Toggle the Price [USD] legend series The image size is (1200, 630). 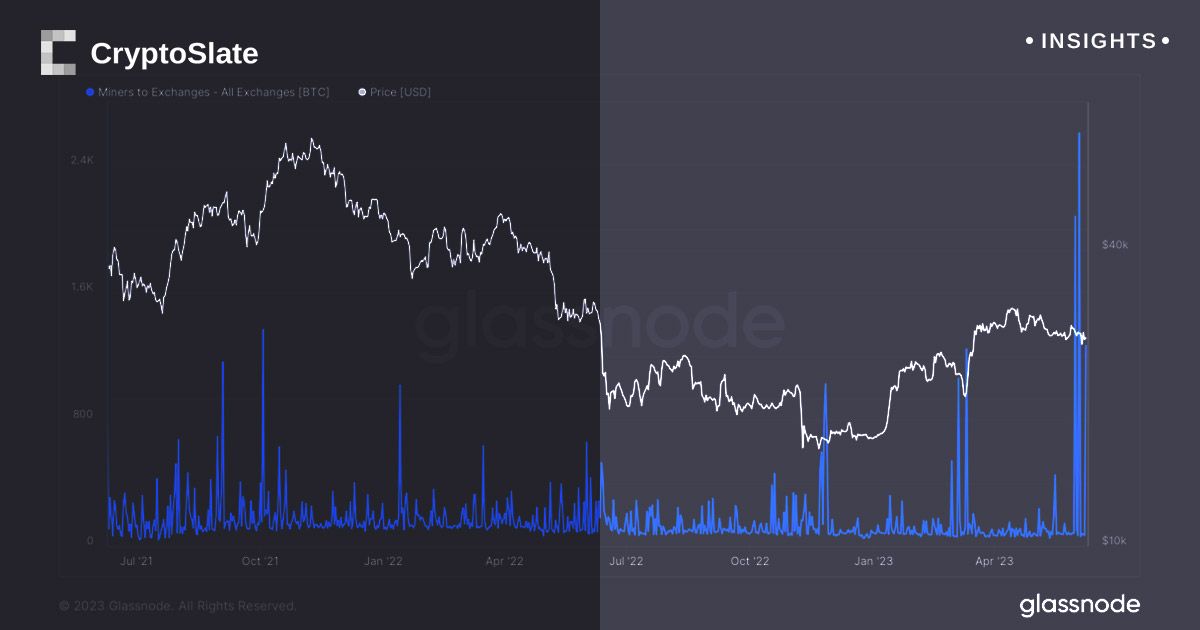tap(400, 92)
